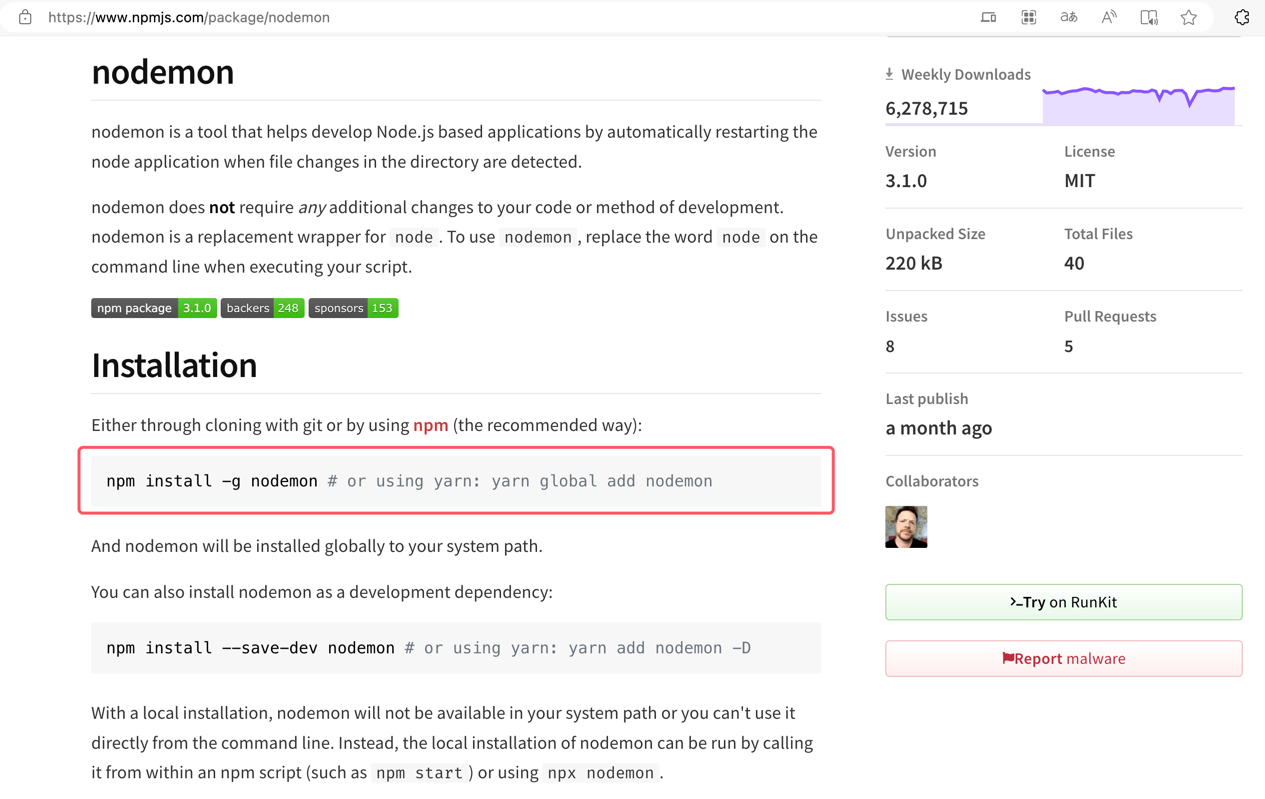
Task: Open the immersive reader icon
Action: click(1149, 17)
